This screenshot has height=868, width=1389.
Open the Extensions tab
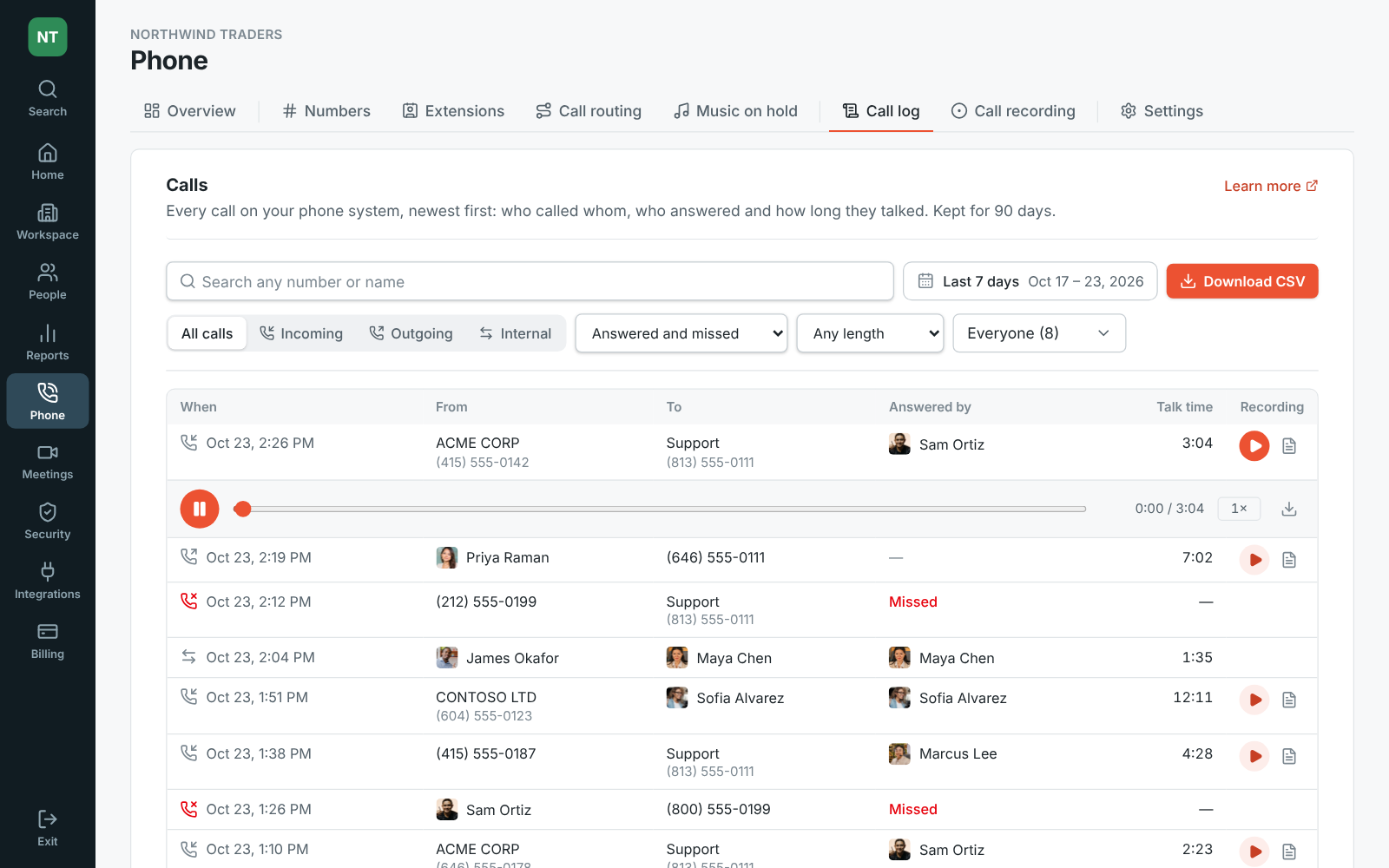tap(453, 111)
